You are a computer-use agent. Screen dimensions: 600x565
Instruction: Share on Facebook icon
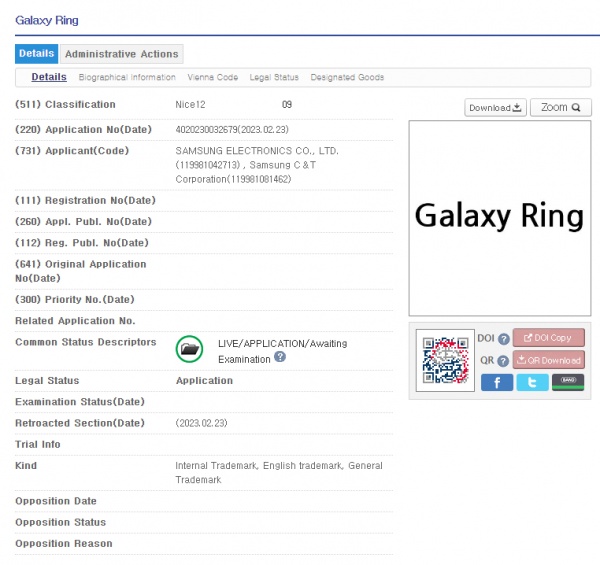[497, 382]
